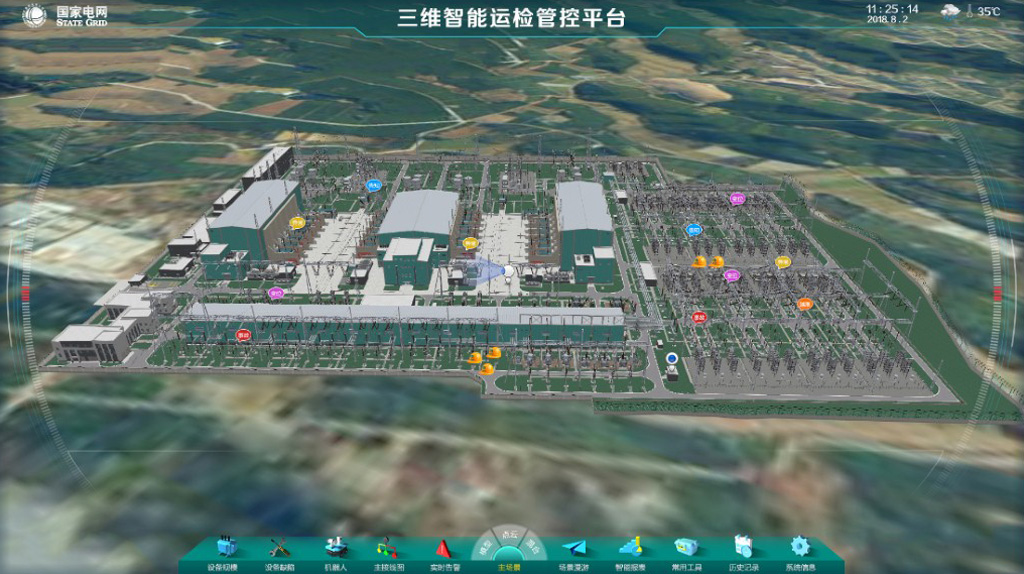1024x574 pixels.
Task: Click the weather icon beside 35℃
Action: click(950, 11)
